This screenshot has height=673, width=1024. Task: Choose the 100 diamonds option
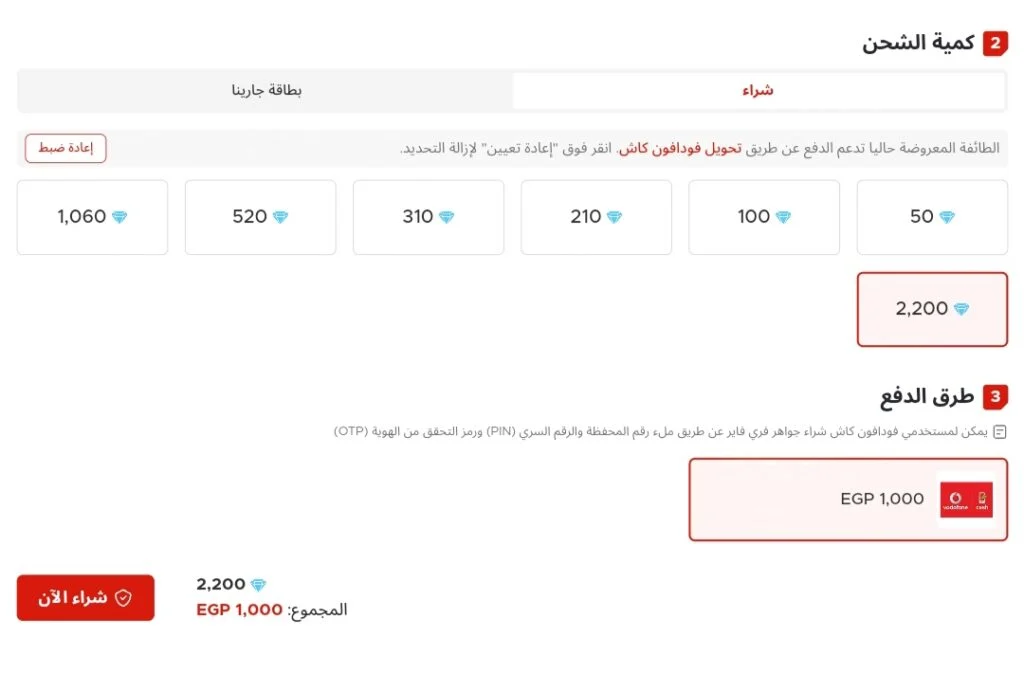pyautogui.click(x=764, y=217)
